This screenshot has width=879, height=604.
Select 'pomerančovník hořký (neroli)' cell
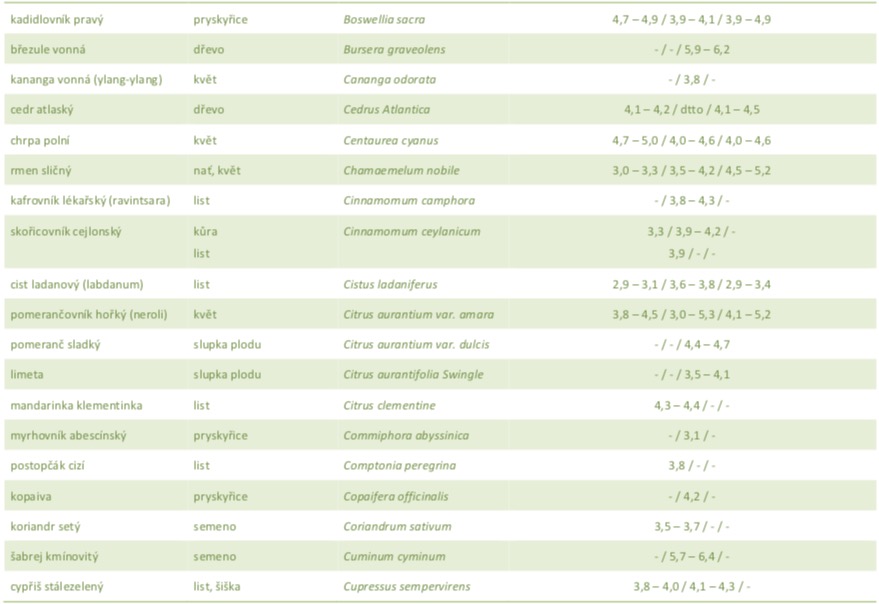click(88, 315)
